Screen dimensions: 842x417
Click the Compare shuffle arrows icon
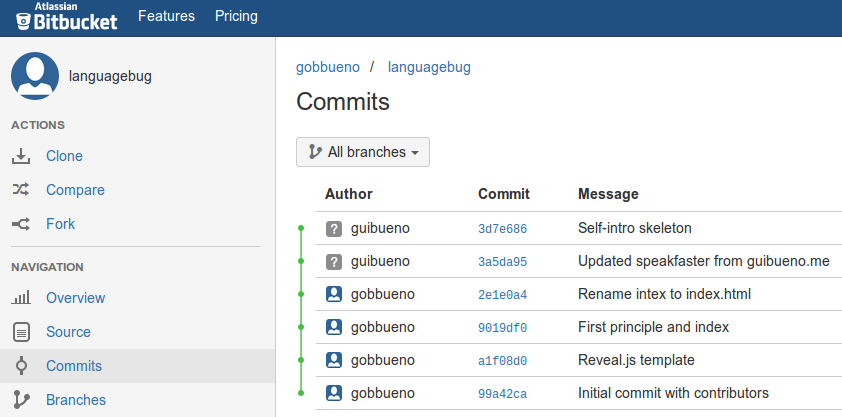click(x=21, y=189)
